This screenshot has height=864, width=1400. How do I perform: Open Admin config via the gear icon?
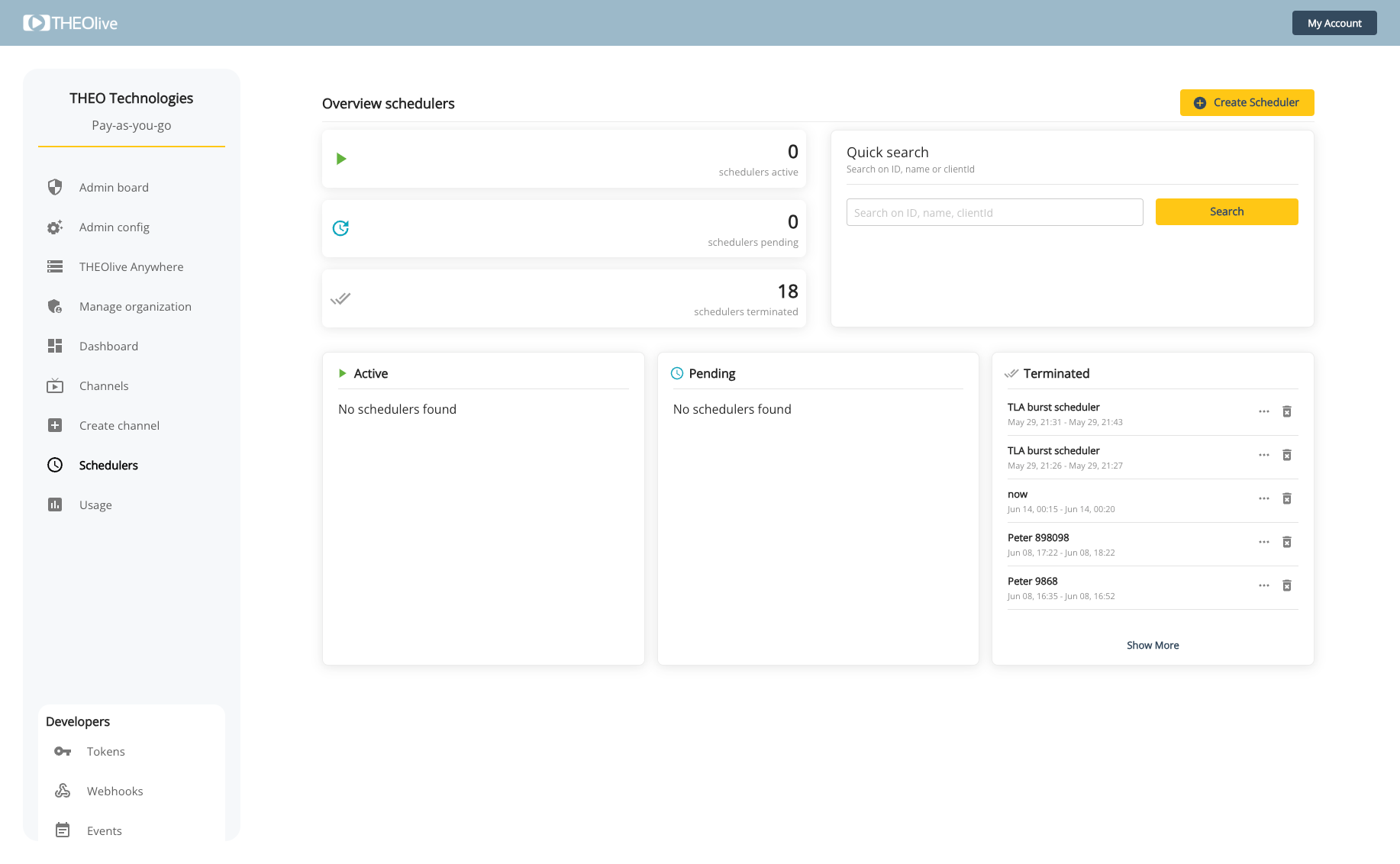pos(54,227)
